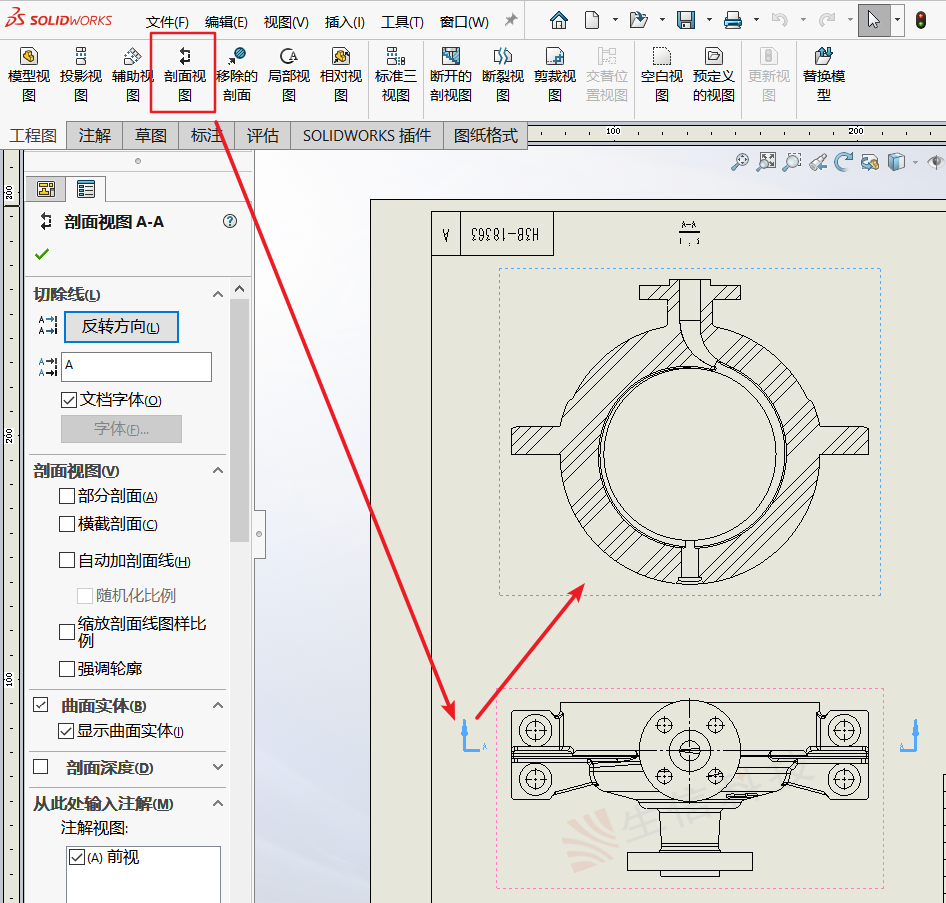Open the FeatureManager tree panel tab

46,189
